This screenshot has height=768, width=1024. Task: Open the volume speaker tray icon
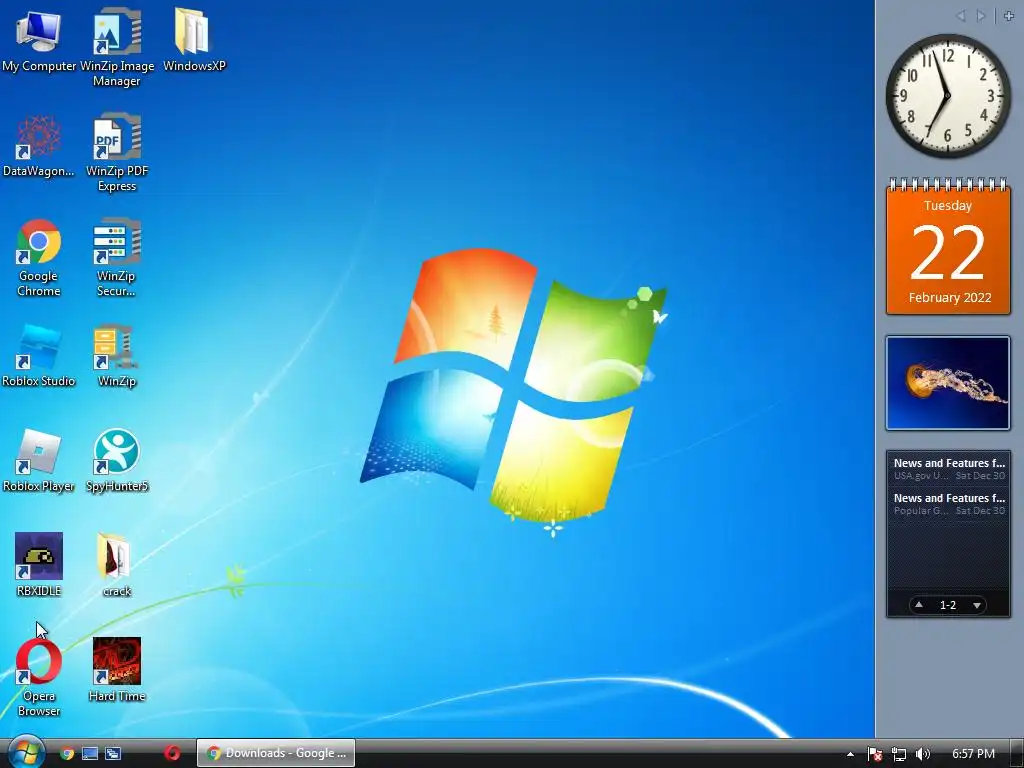tap(923, 754)
